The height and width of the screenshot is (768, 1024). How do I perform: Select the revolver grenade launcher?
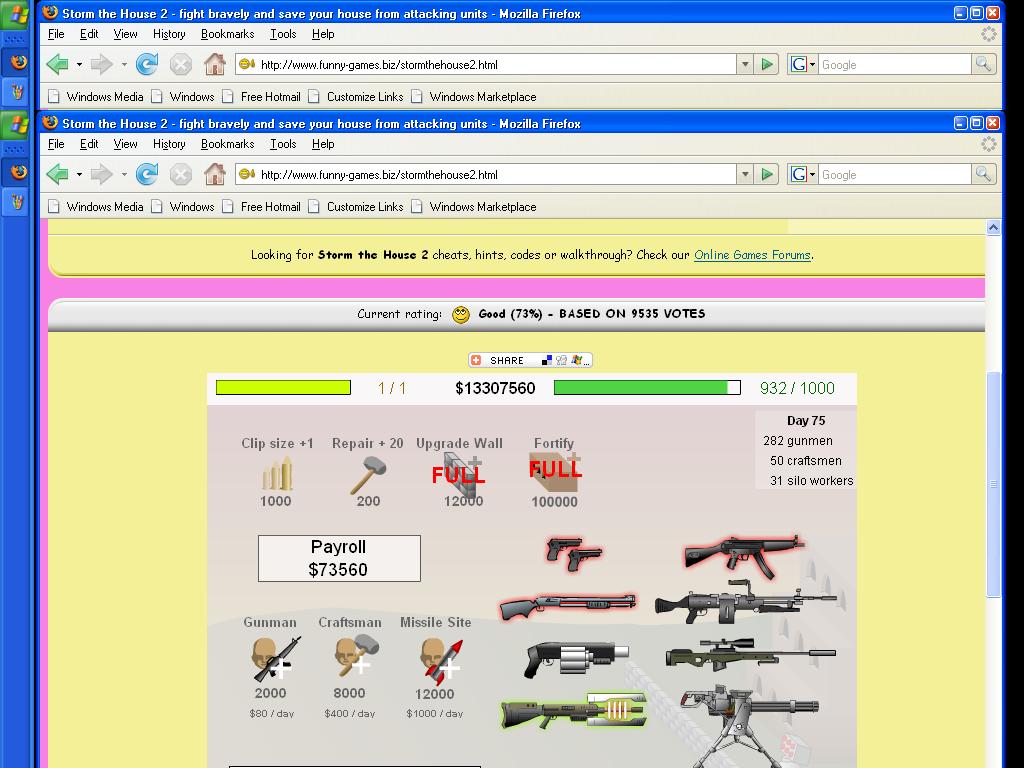point(576,658)
